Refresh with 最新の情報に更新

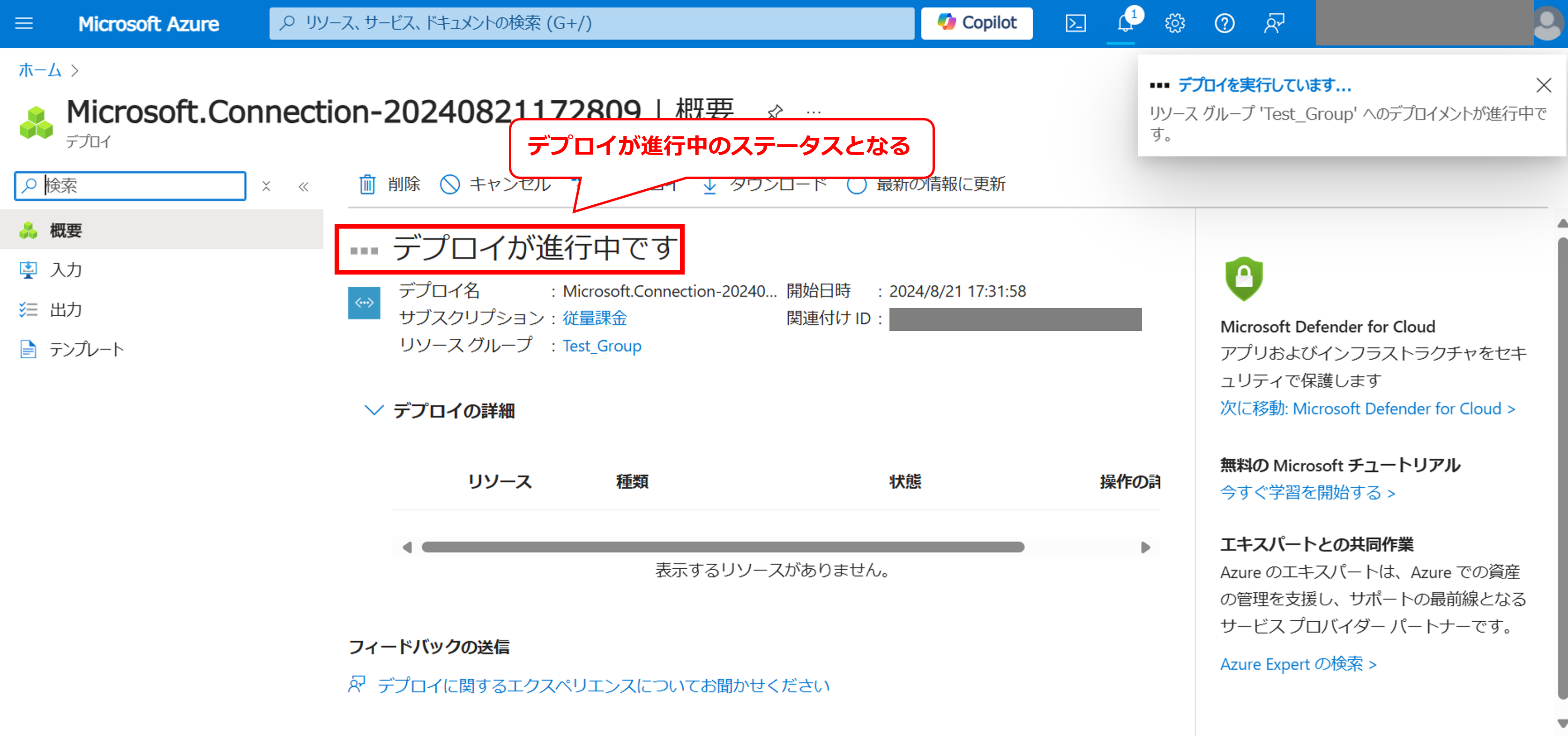tap(926, 184)
